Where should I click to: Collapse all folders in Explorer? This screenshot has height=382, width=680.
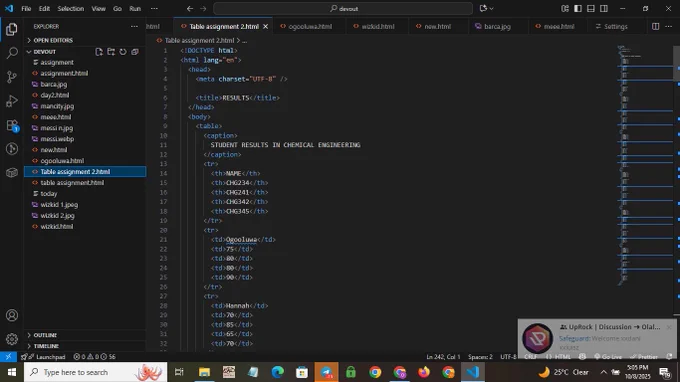pyautogui.click(x=135, y=52)
